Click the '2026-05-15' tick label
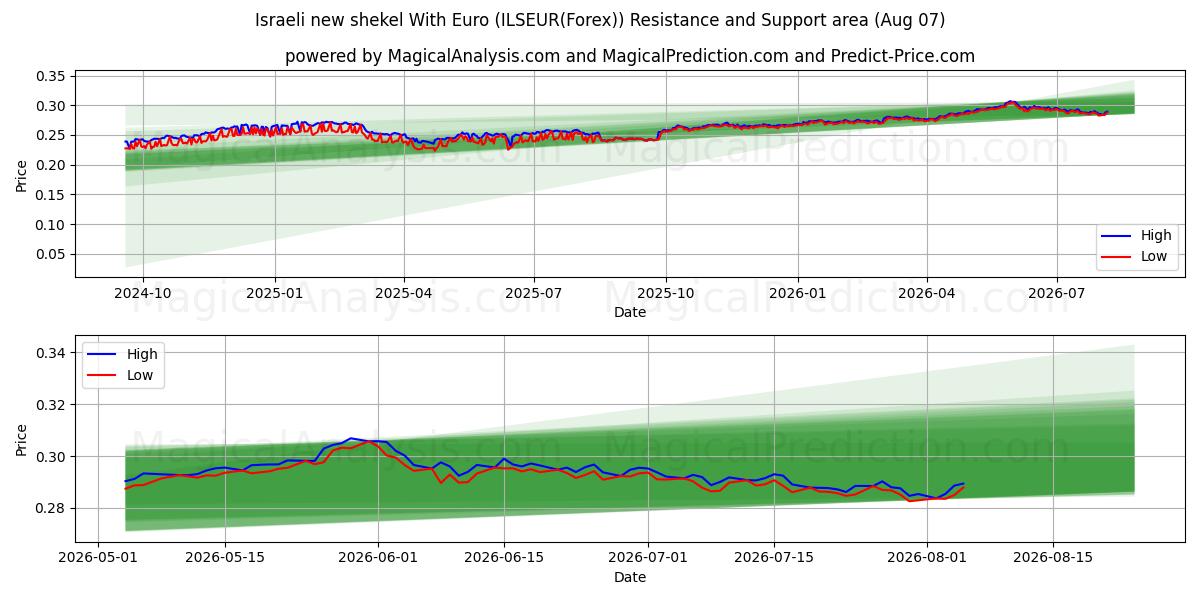This screenshot has width=1200, height=600. coord(225,558)
